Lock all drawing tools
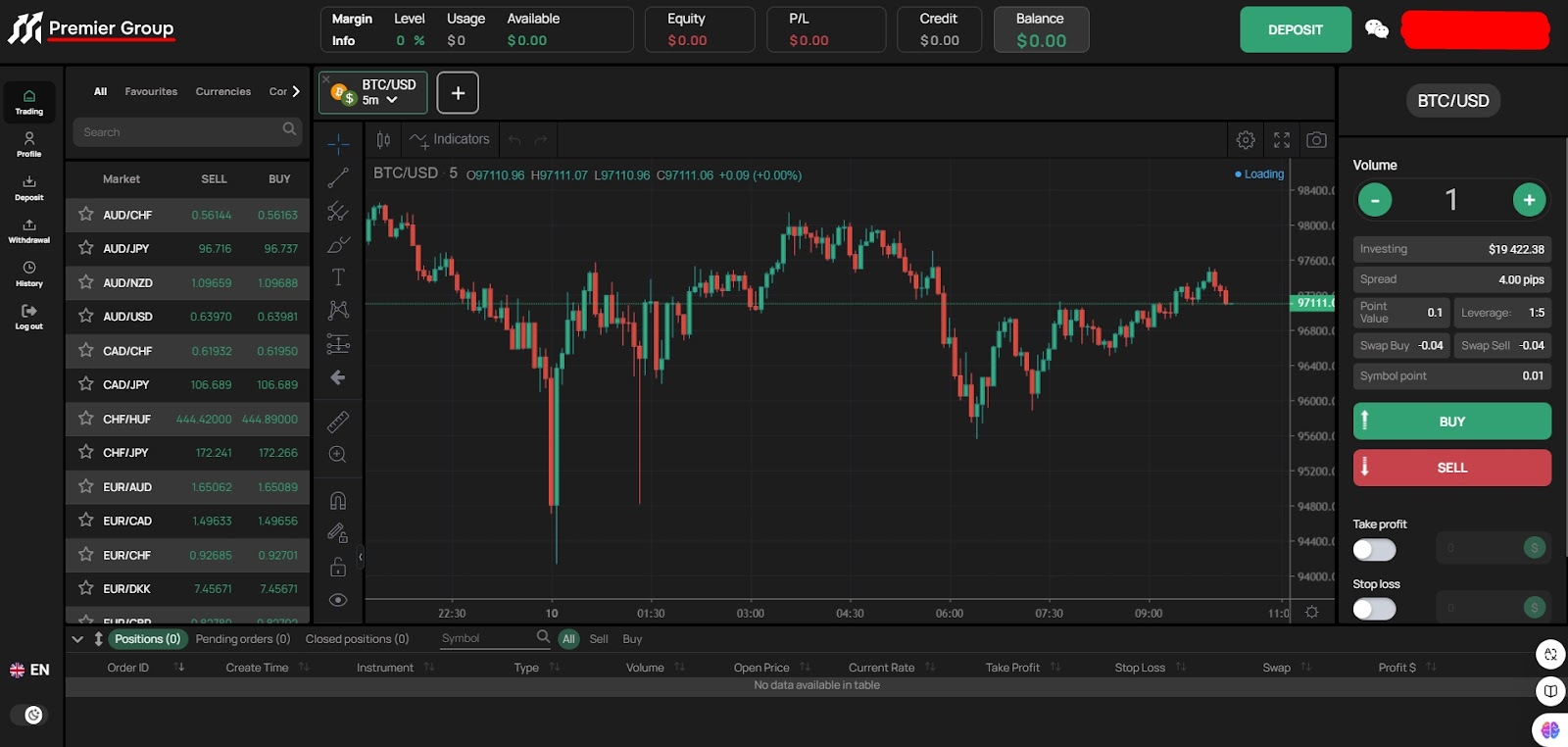 (x=338, y=567)
